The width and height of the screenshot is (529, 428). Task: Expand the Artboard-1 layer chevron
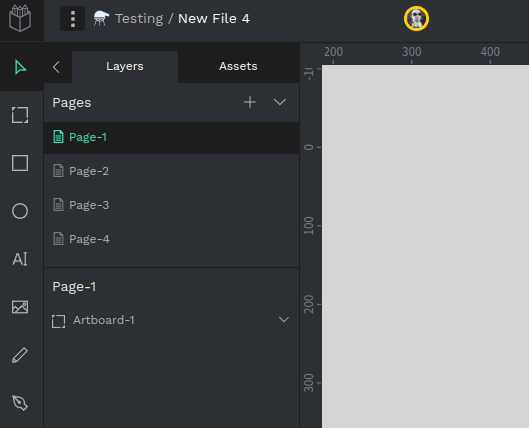(x=284, y=319)
